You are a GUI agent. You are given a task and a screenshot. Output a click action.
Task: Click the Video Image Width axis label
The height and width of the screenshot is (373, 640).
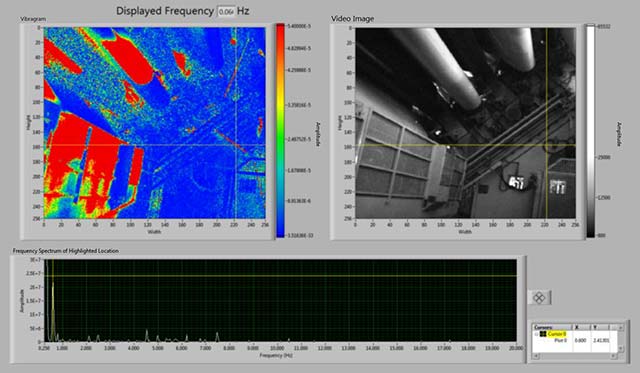coord(465,231)
